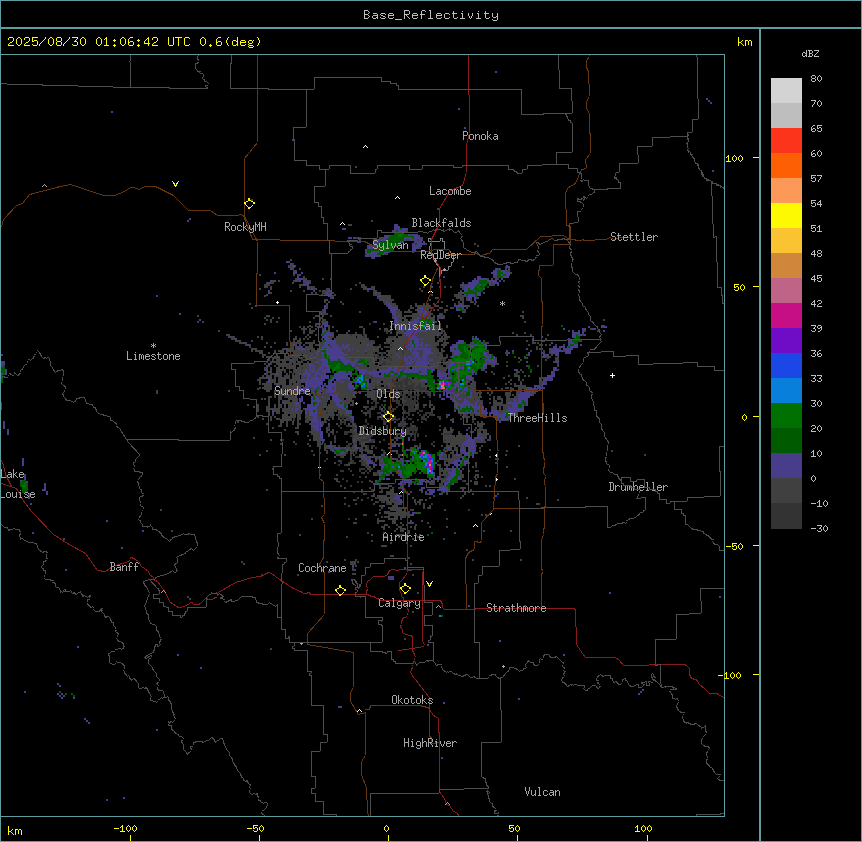The image size is (862, 842).
Task: Click the 100 tick label on right axis
Action: [735, 158]
